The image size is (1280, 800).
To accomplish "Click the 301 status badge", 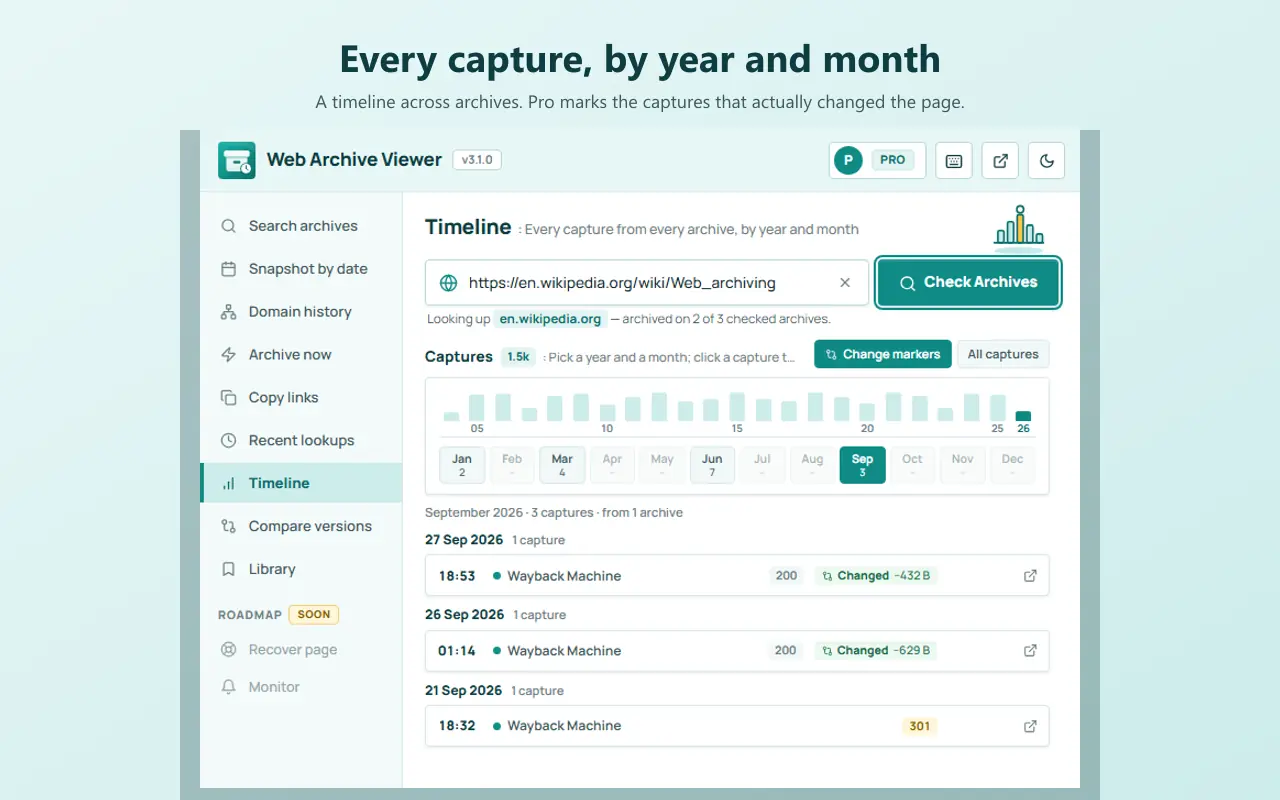I will tap(919, 726).
